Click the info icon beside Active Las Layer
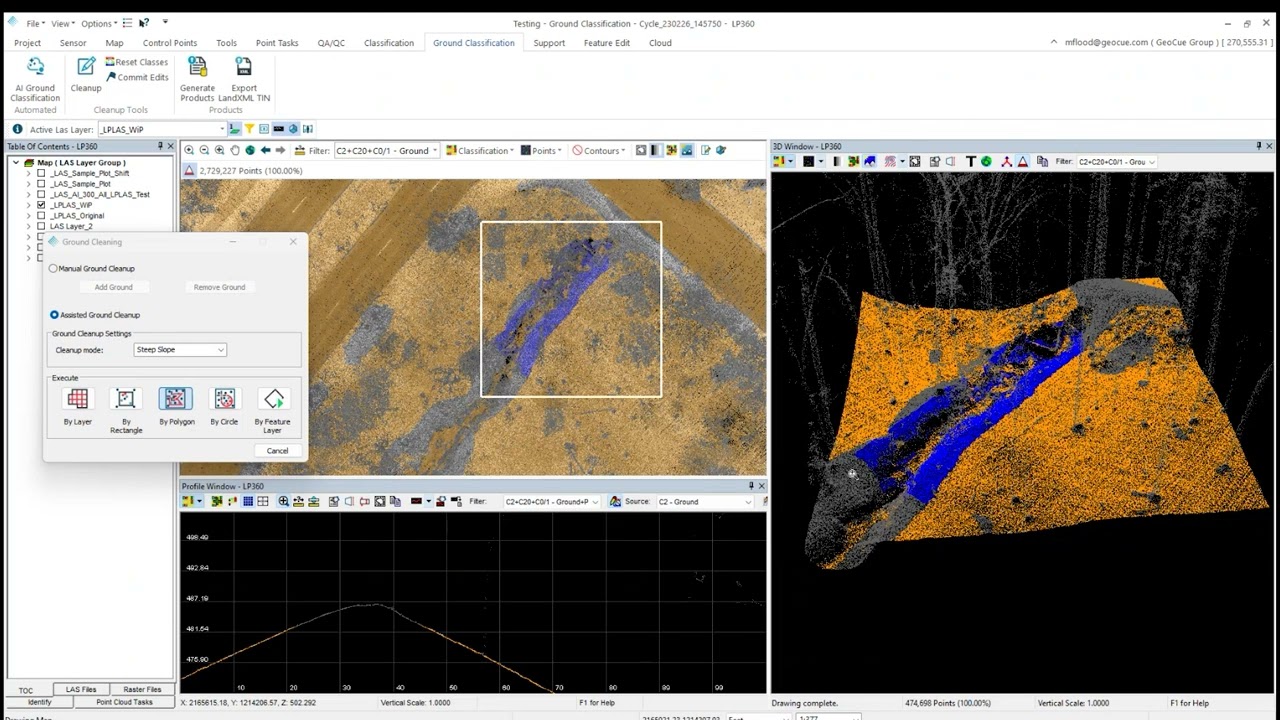The height and width of the screenshot is (720, 1280). coord(17,129)
